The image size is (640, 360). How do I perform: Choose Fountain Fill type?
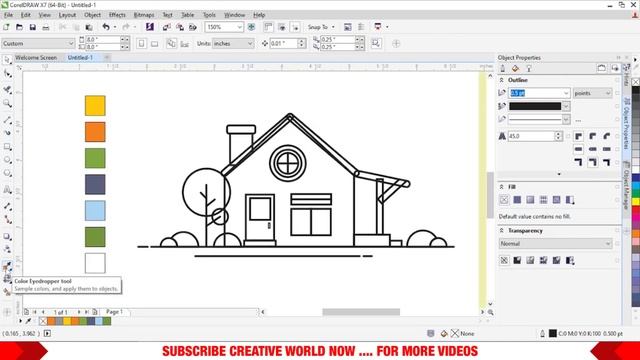pos(530,200)
